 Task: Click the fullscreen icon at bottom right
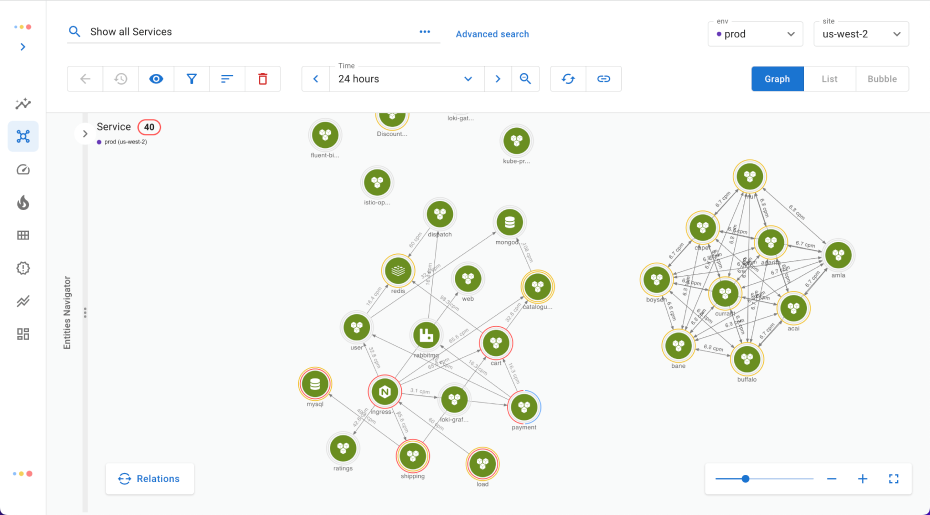pyautogui.click(x=894, y=479)
